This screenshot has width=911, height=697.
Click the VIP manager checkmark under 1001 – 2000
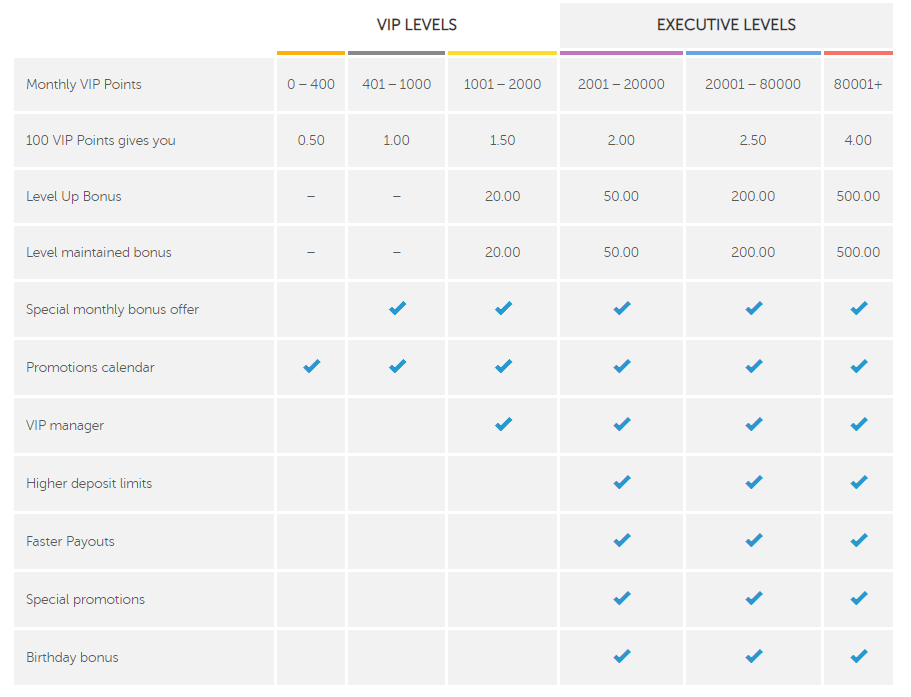pos(503,424)
